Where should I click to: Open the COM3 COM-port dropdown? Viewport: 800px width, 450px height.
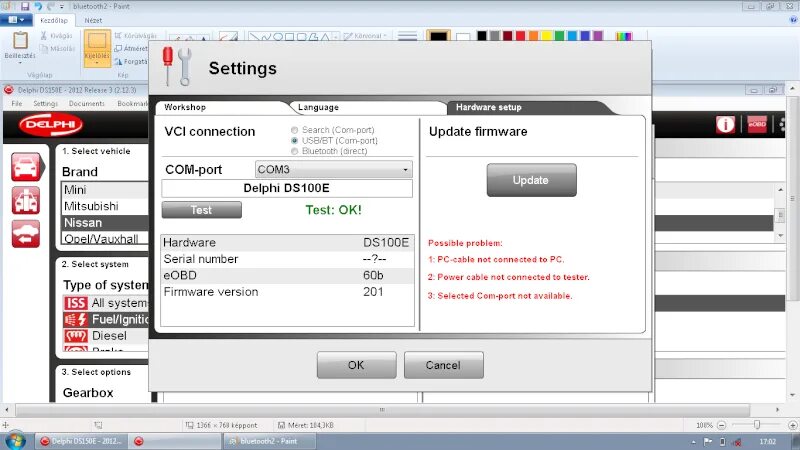pos(334,169)
